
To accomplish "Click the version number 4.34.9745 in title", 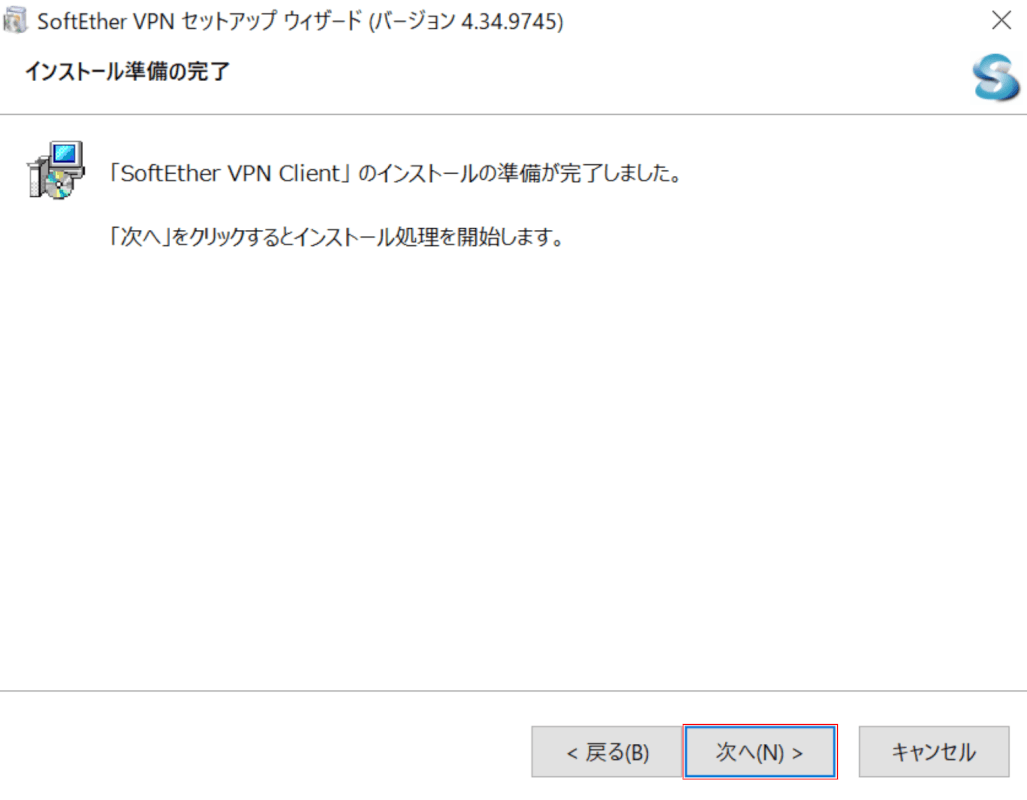I will 510,21.
